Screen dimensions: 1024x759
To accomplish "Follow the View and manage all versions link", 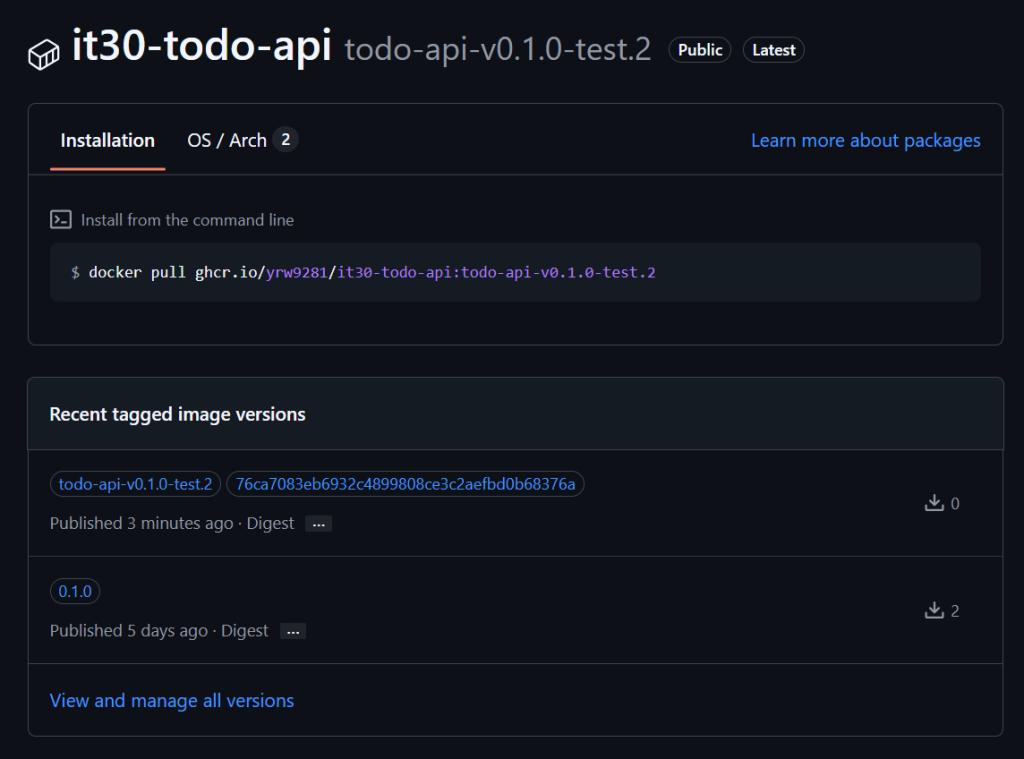I will coord(172,700).
